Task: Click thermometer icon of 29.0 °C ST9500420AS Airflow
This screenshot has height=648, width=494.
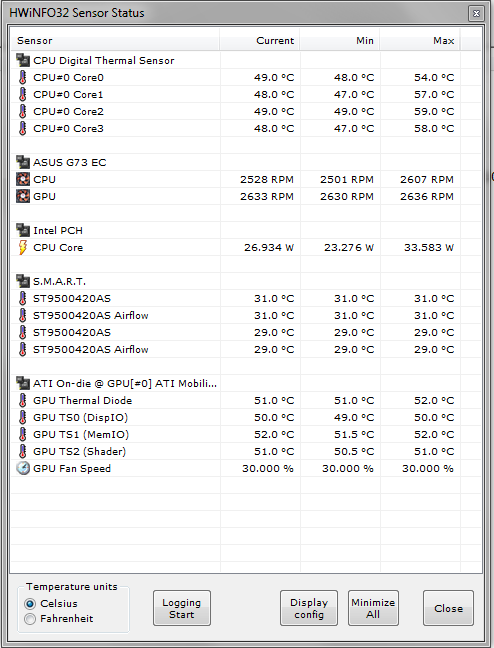Action: coord(23,349)
